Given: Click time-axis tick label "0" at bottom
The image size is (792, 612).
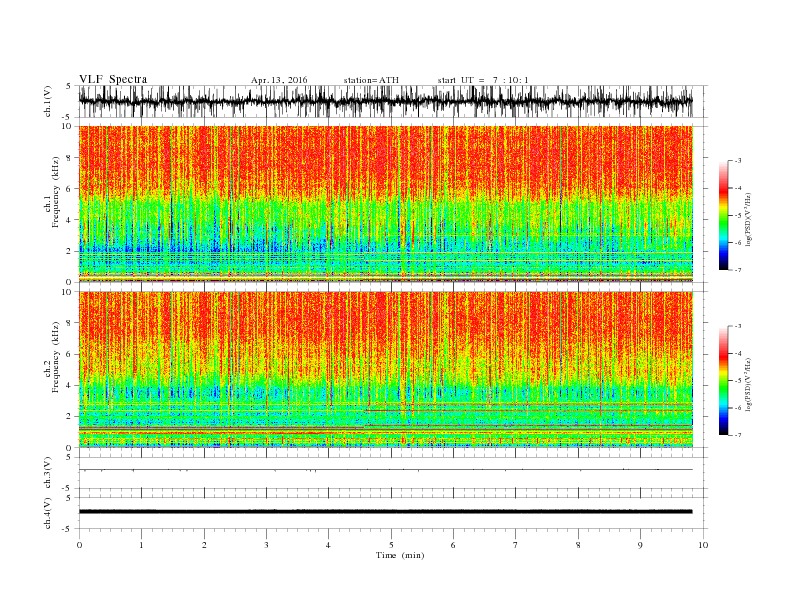Looking at the screenshot, I should point(79,545).
